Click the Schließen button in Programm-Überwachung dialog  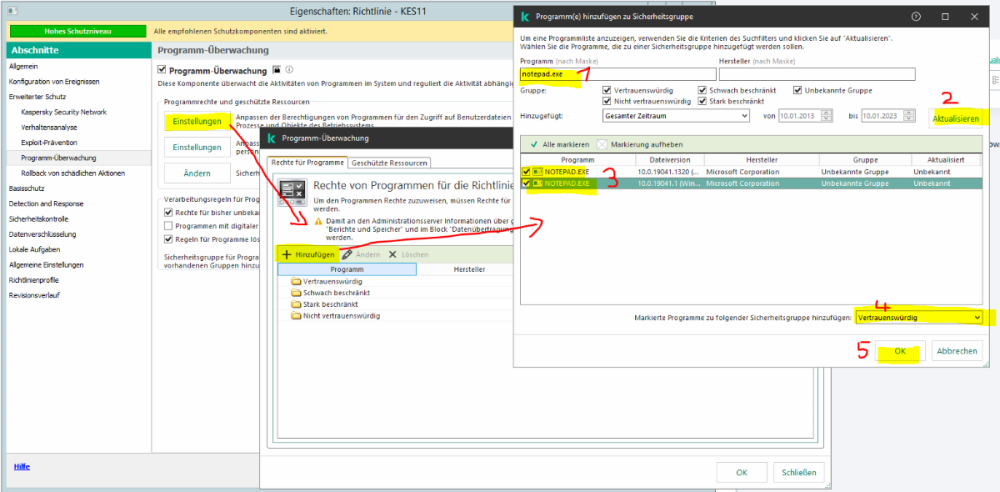pyautogui.click(x=799, y=473)
